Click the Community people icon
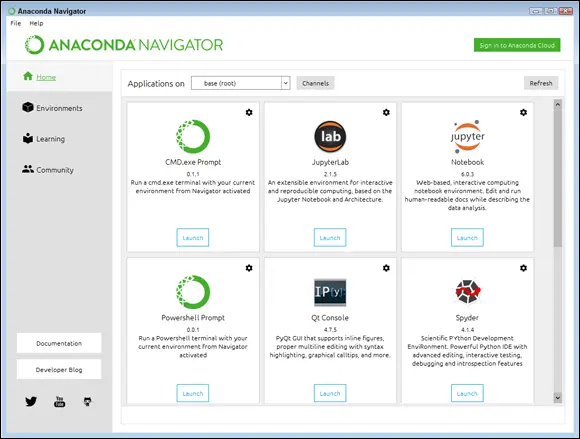This screenshot has height=439, width=580. pos(28,169)
